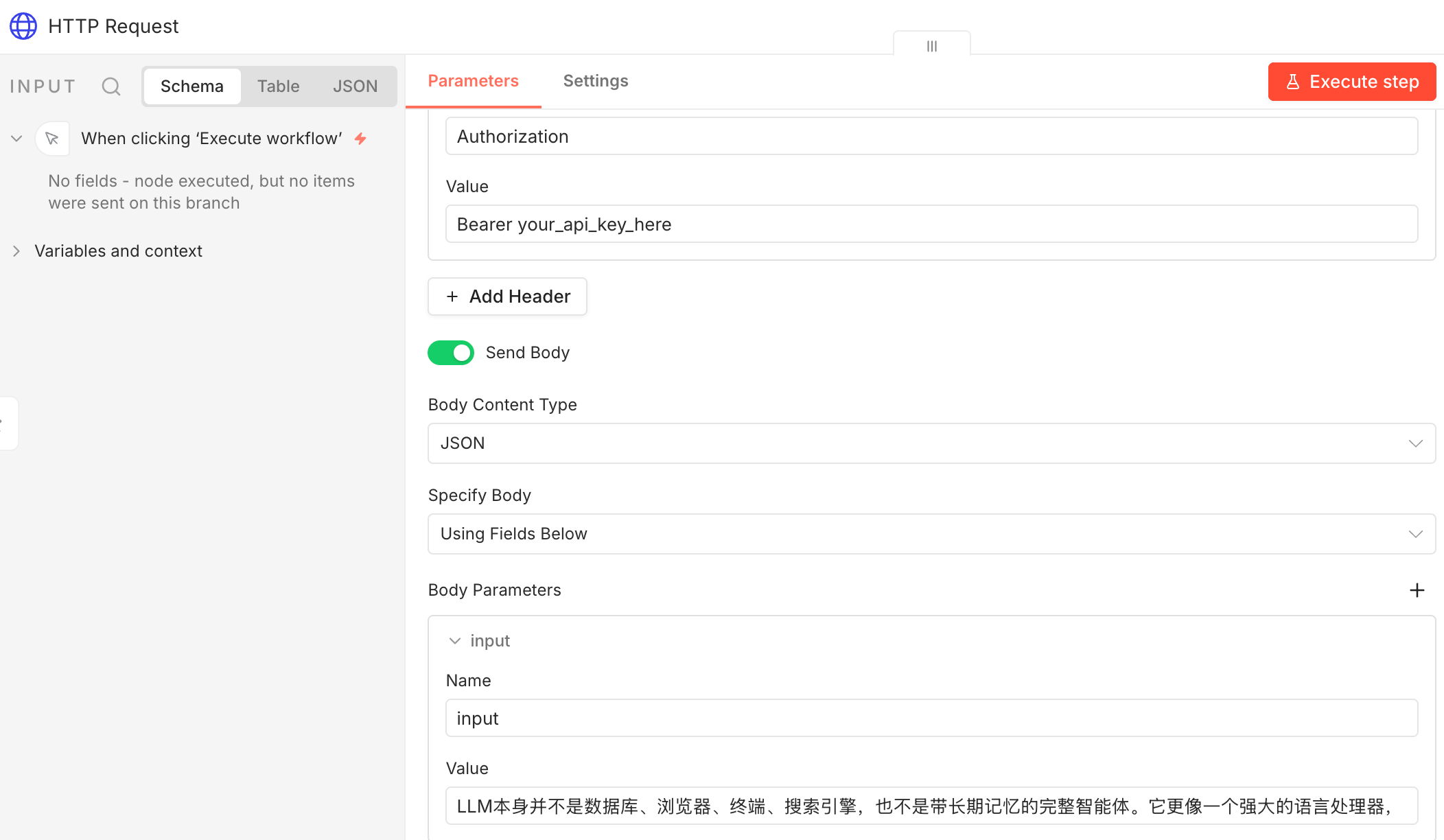Click the 'Body Parameters' label

point(494,590)
